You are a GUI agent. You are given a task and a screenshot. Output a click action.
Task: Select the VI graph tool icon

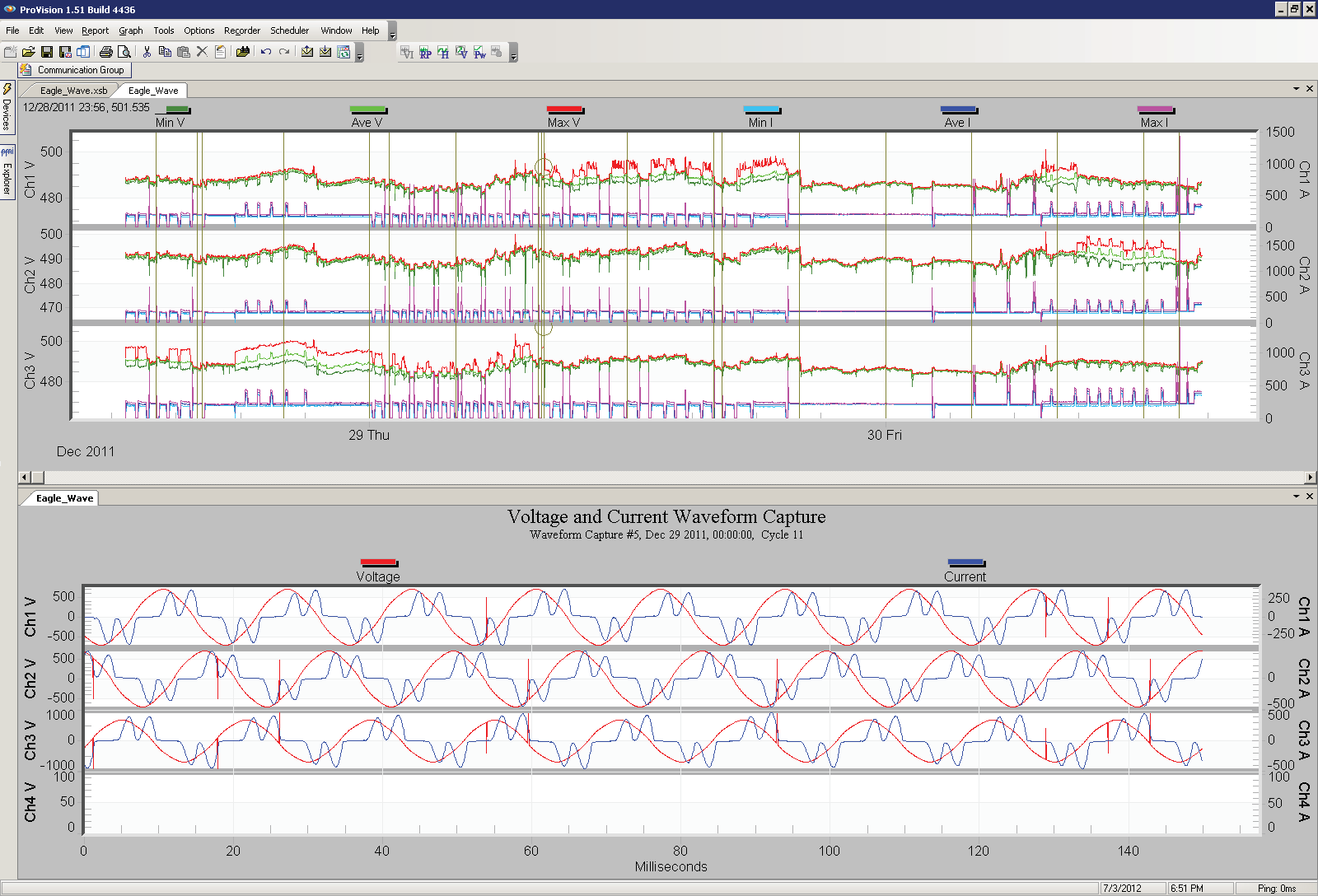pos(407,53)
